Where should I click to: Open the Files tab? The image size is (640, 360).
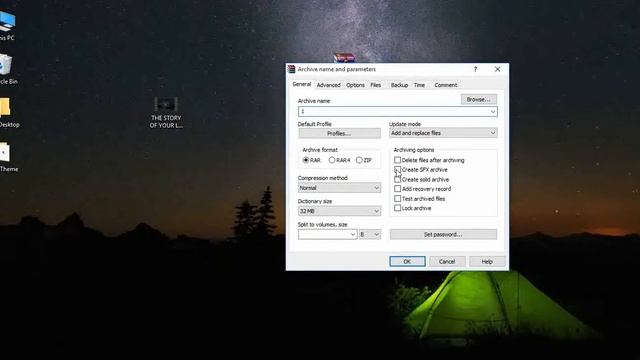[376, 85]
